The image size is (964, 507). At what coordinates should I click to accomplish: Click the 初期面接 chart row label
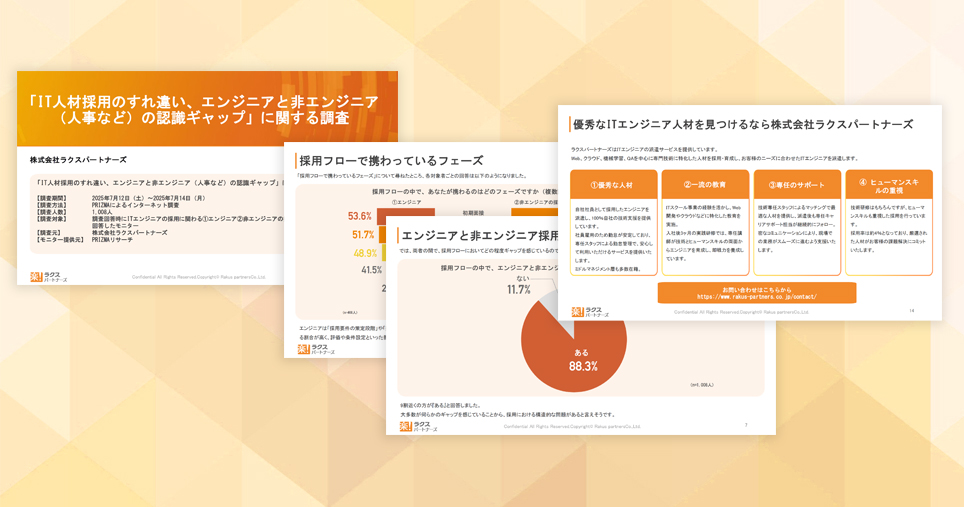click(x=473, y=213)
